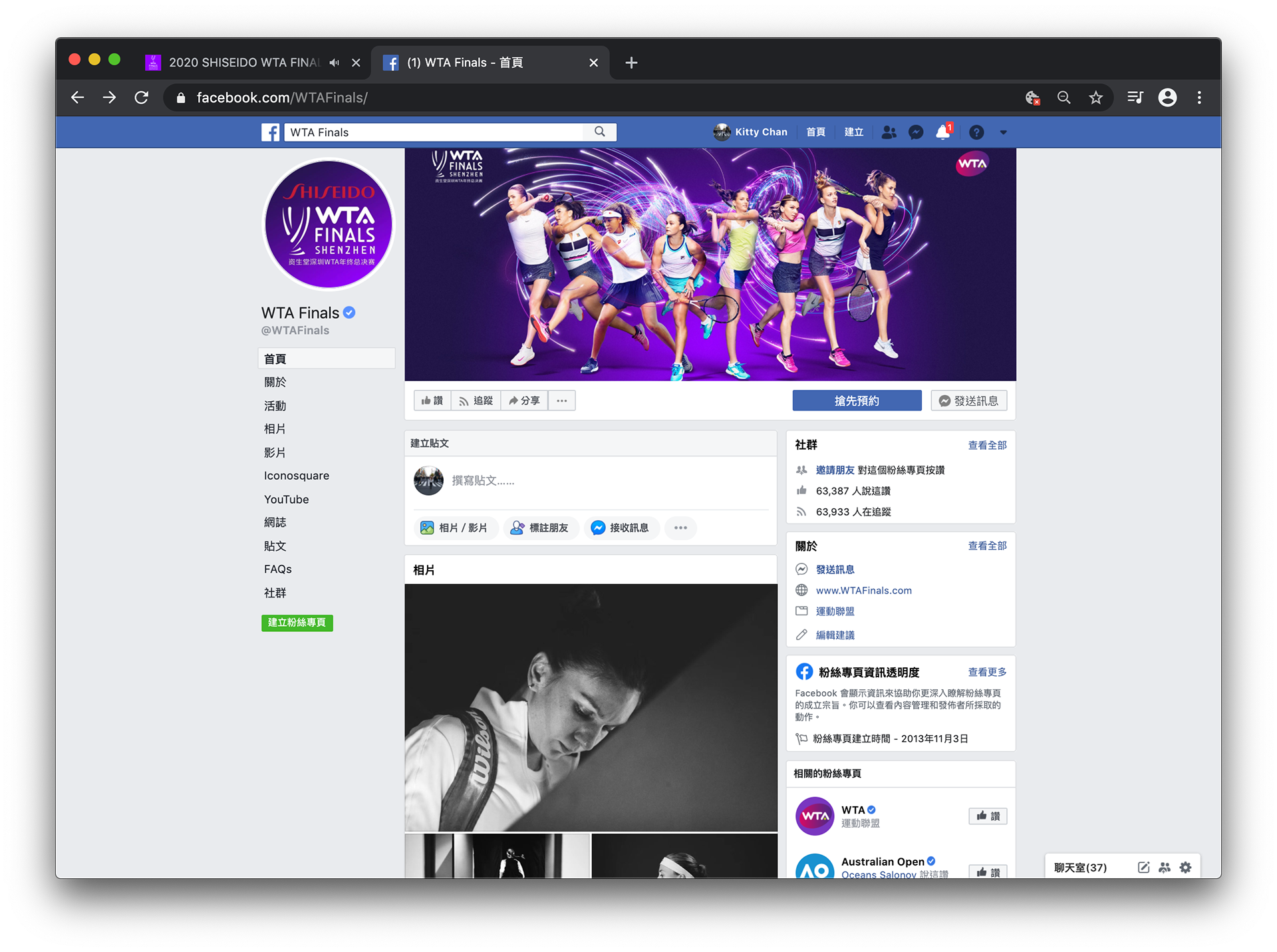Open the chat compose new message icon
The width and height of the screenshot is (1277, 952).
(x=1143, y=868)
